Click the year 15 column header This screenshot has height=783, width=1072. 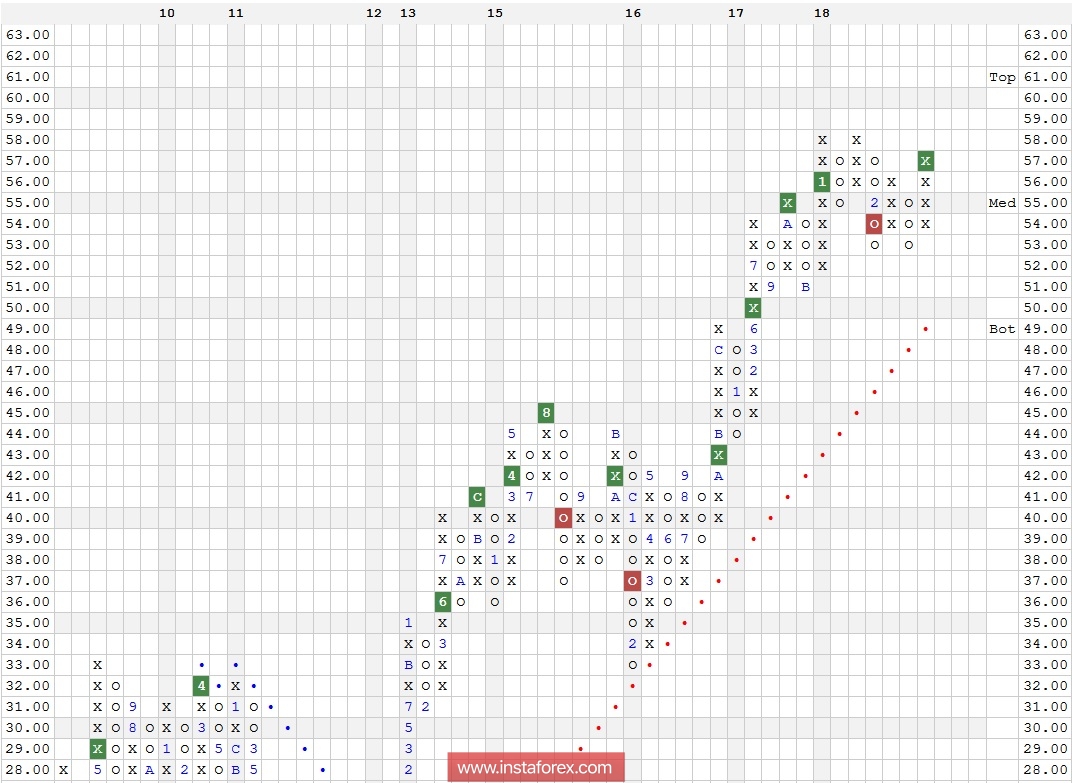click(494, 13)
